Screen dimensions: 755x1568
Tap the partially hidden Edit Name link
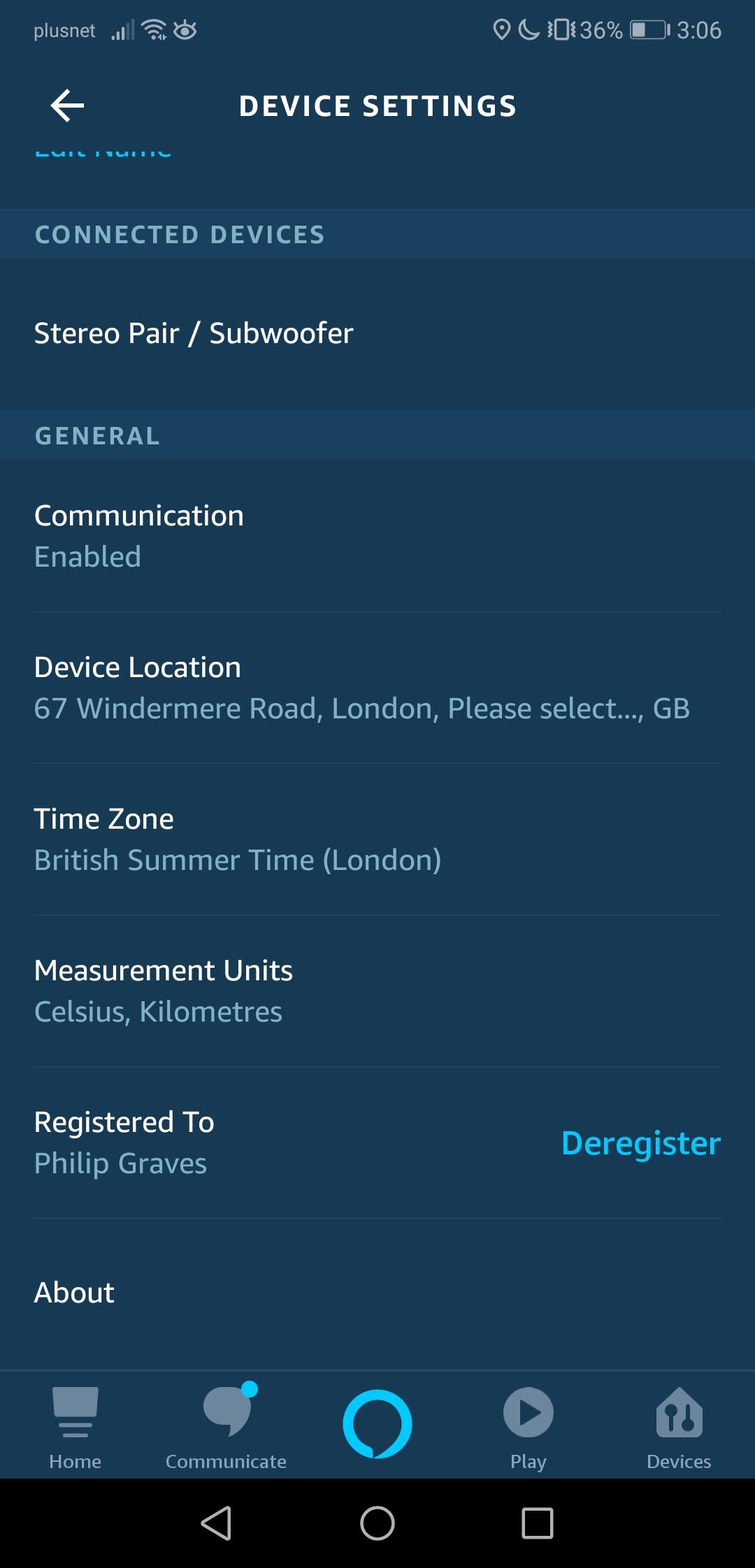pos(103,152)
